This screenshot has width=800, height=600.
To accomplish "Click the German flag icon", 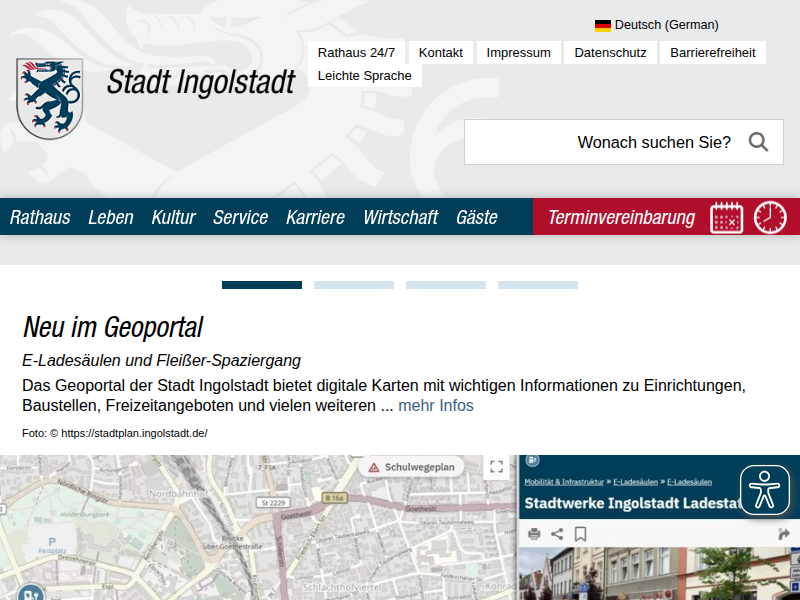I will click(603, 25).
